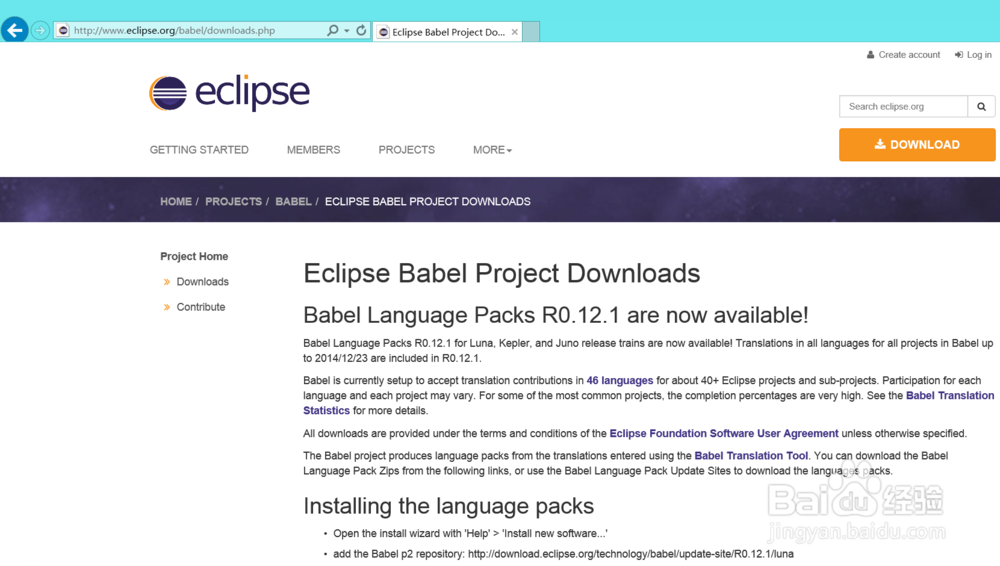1000x566 pixels.
Task: Click the Log in link
Action: pyautogui.click(x=973, y=55)
